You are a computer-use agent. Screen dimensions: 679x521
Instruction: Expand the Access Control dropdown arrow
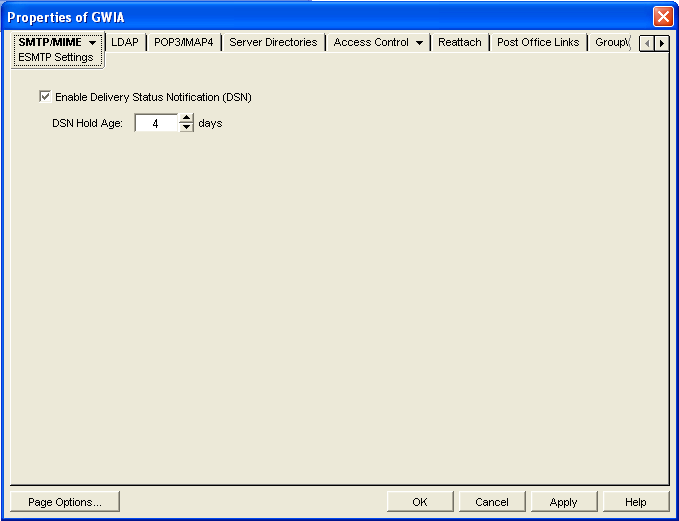(419, 43)
